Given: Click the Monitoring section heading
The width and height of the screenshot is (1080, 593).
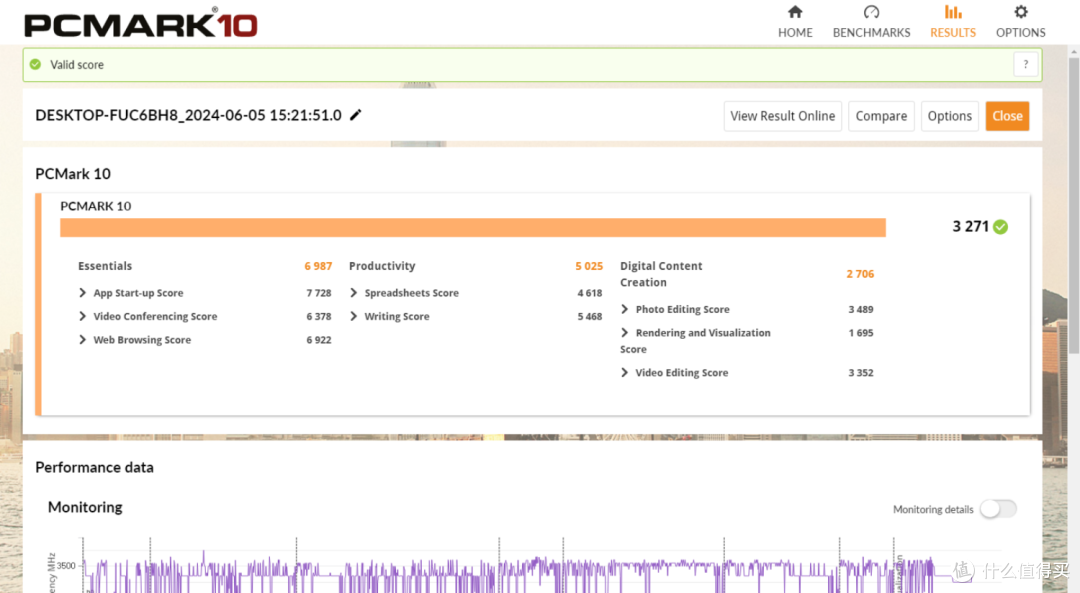Looking at the screenshot, I should [x=85, y=507].
